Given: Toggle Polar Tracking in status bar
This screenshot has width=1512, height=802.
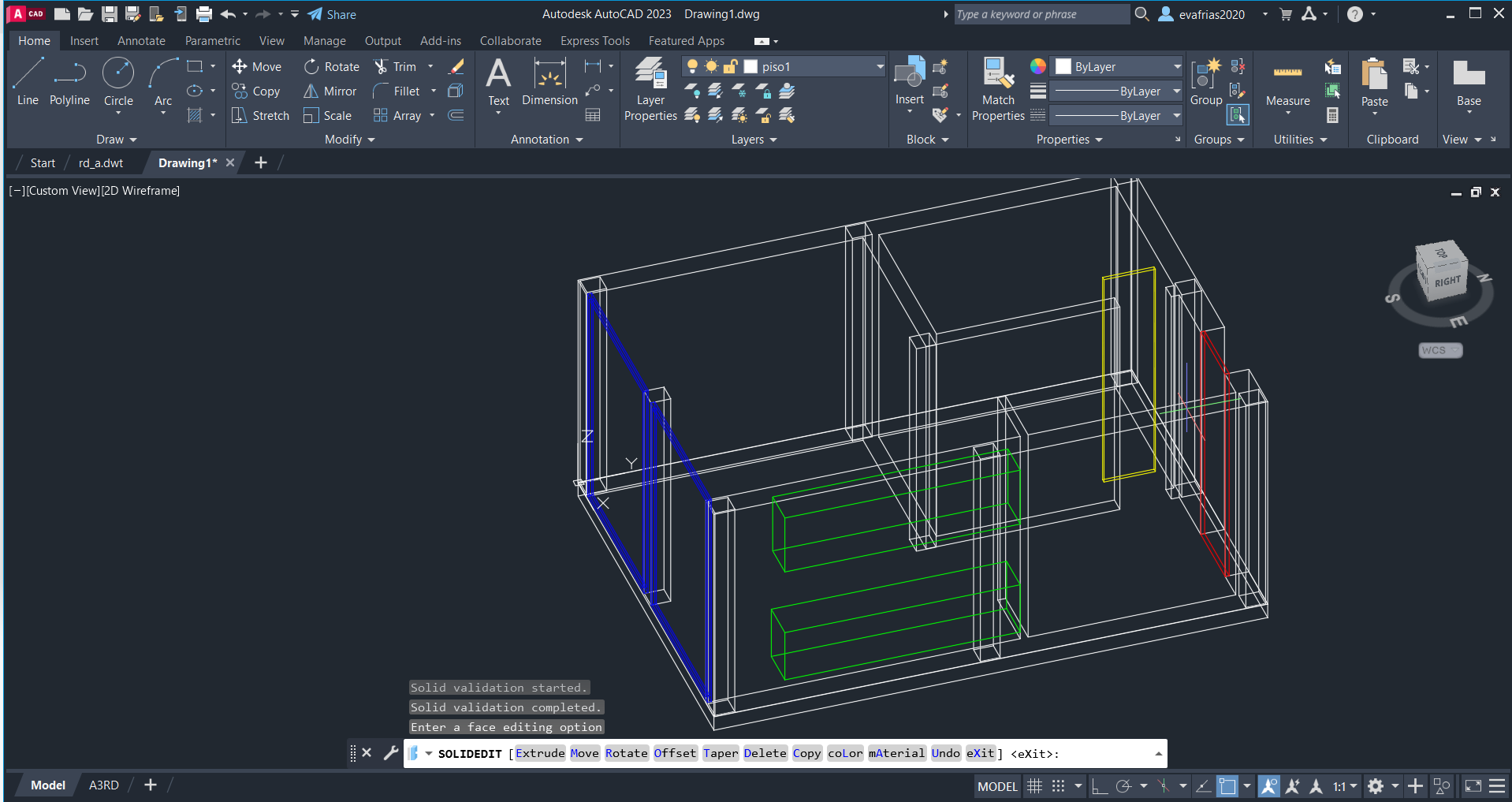Looking at the screenshot, I should (1124, 786).
